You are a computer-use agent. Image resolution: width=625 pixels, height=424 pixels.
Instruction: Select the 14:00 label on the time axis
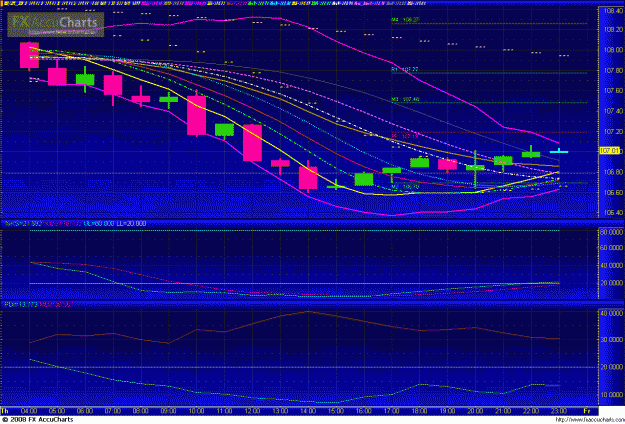pyautogui.click(x=308, y=411)
